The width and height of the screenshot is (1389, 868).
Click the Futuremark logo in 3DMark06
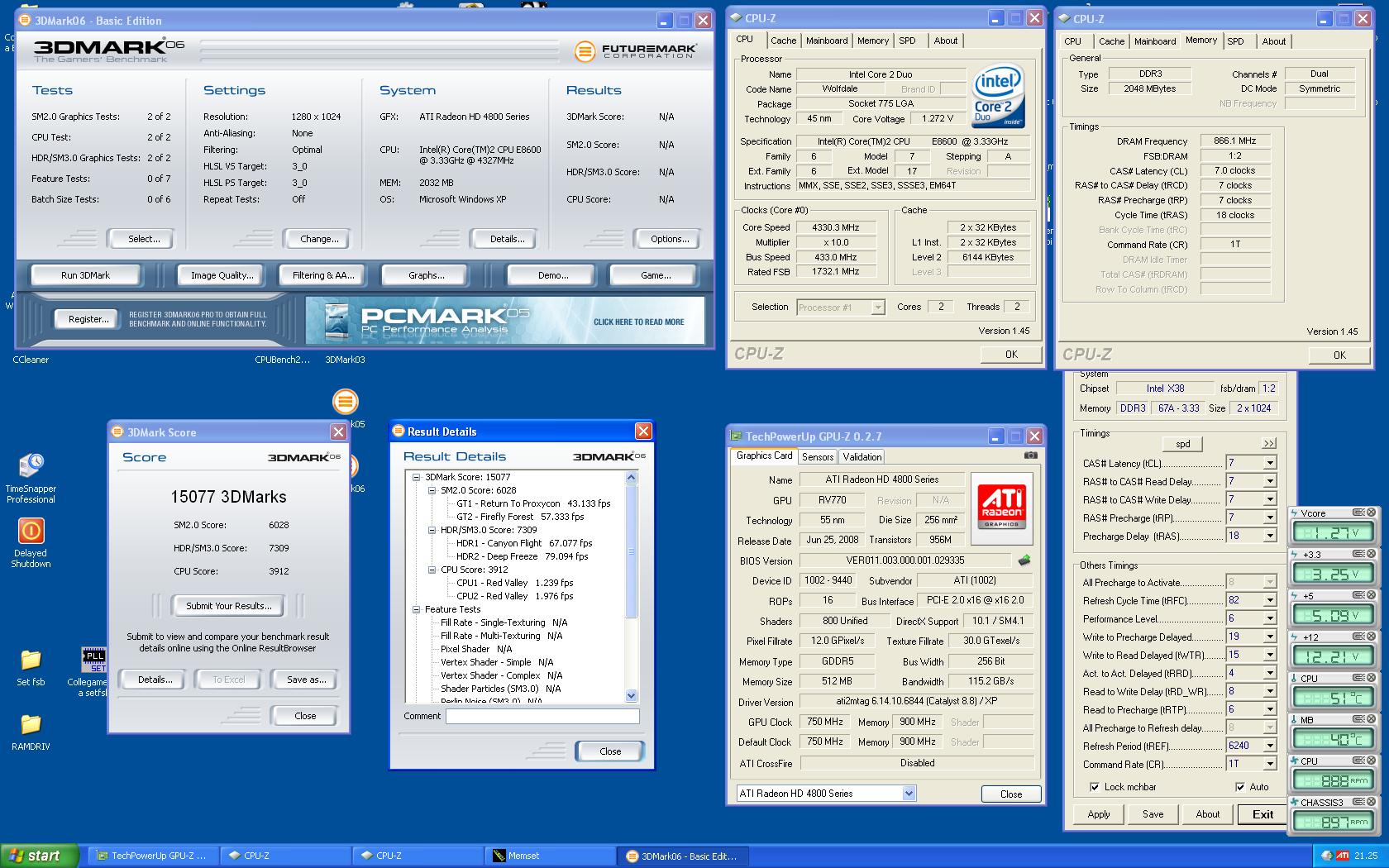point(636,51)
